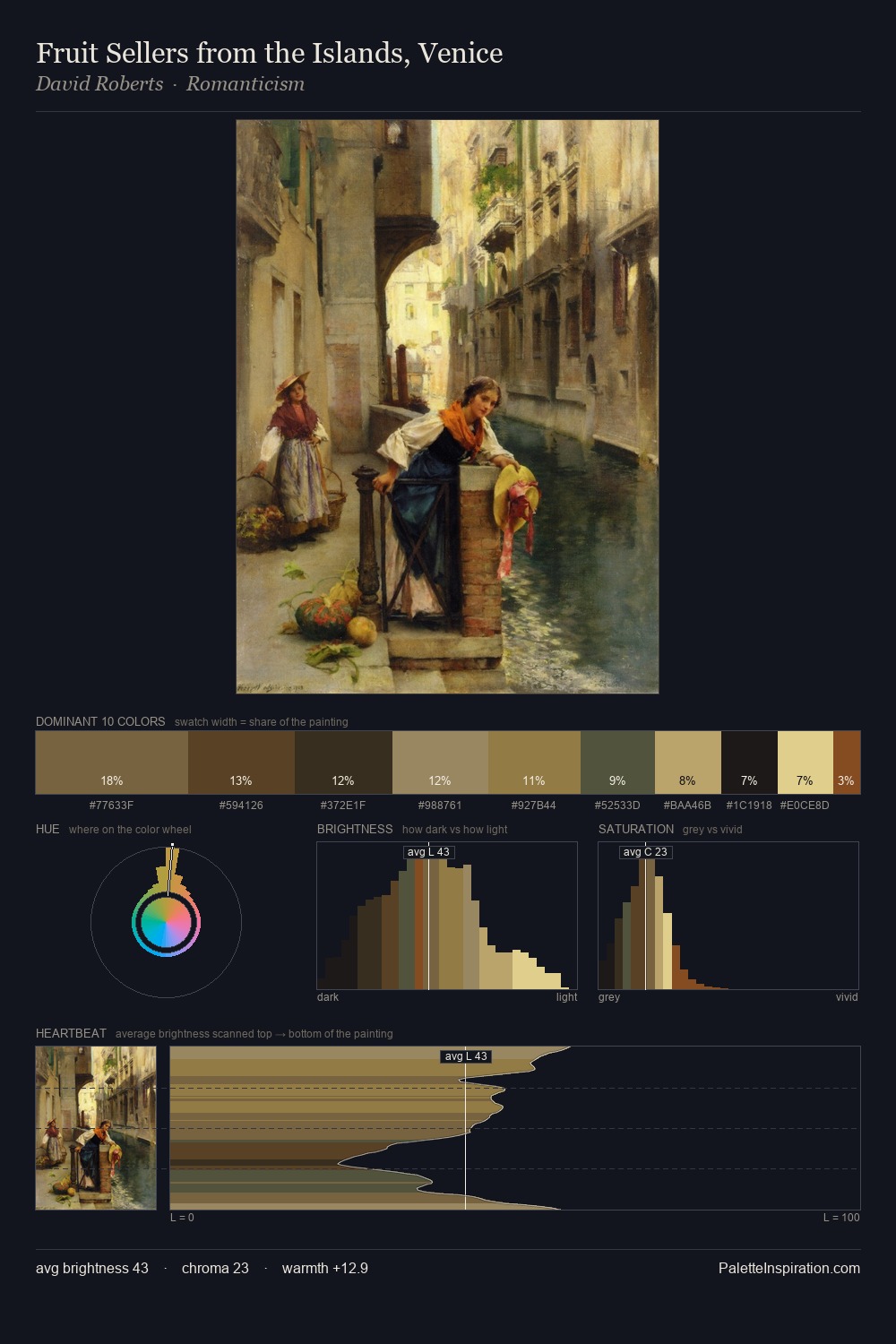Choose the #BAA46B 8% swatch
The image size is (896, 1344).
(687, 762)
